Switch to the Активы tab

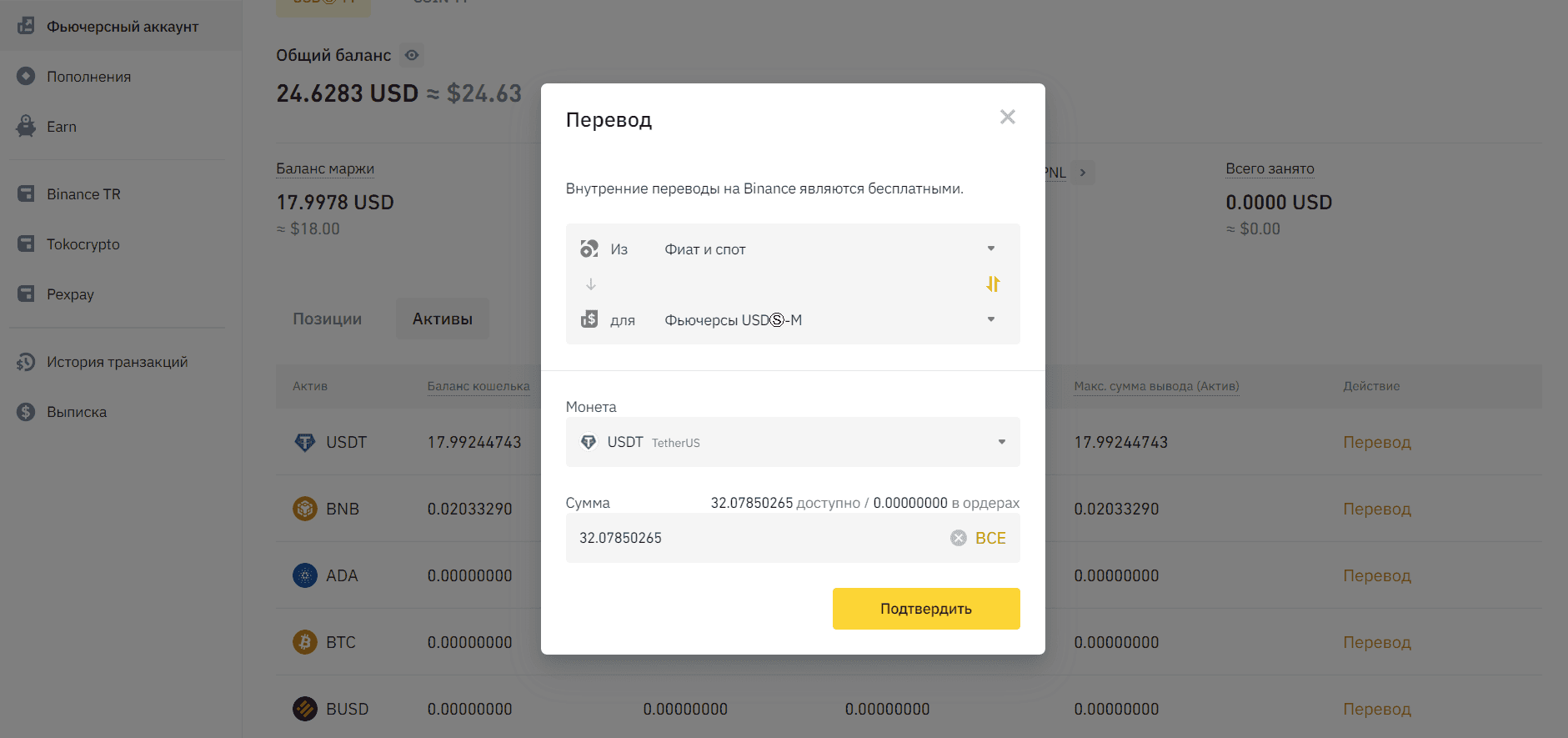pyautogui.click(x=443, y=319)
